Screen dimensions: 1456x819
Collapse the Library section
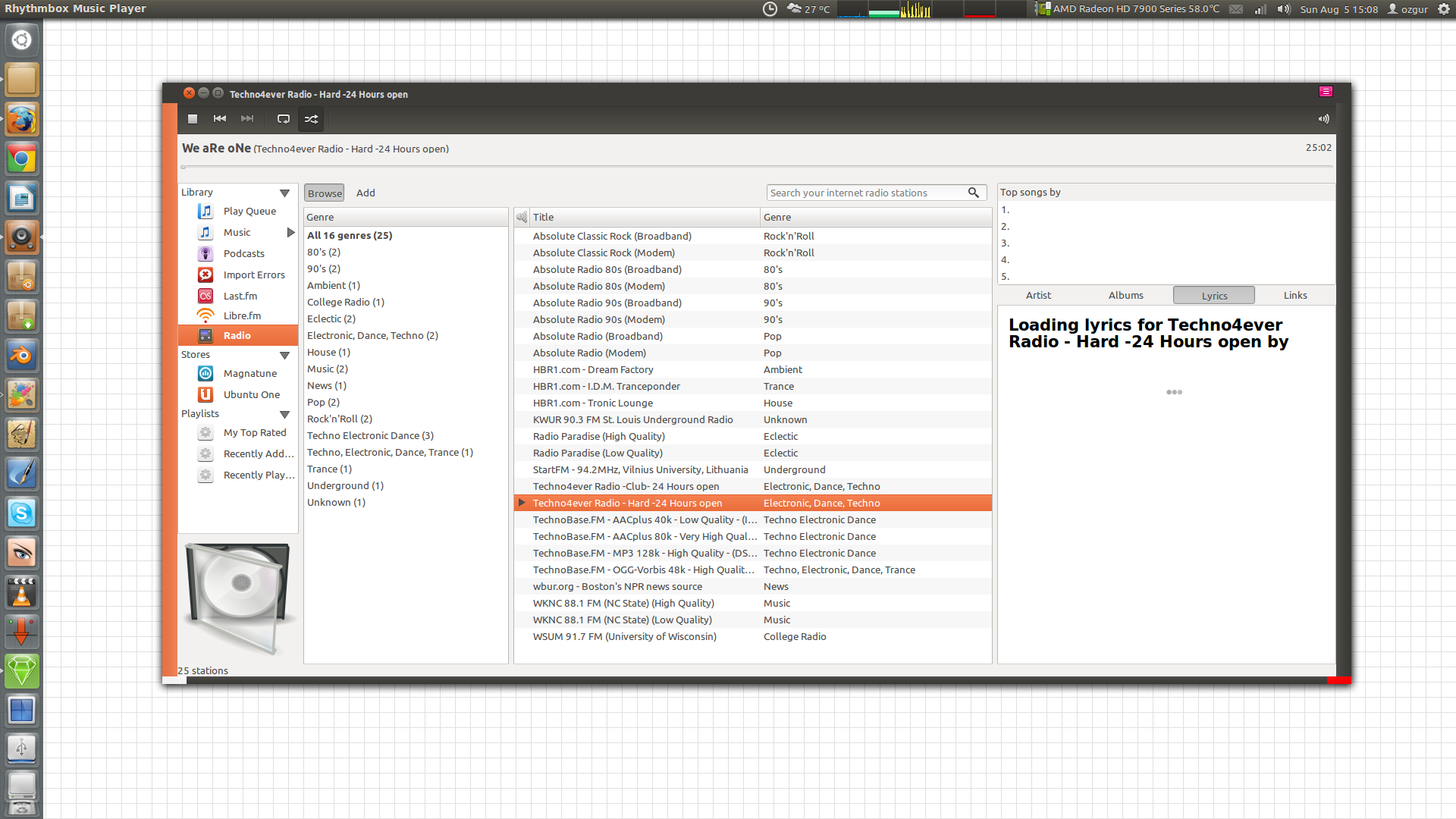pyautogui.click(x=284, y=193)
